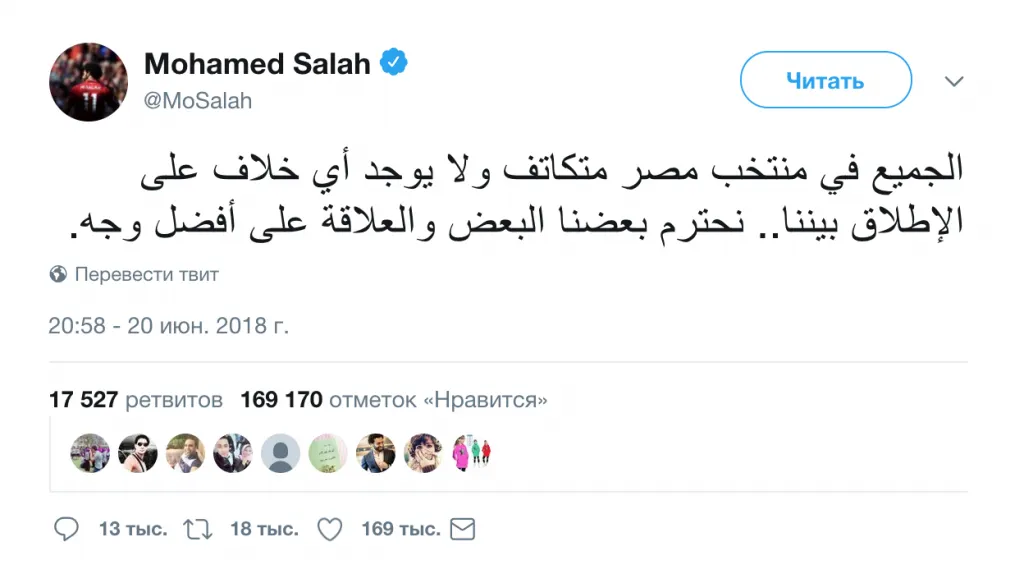Click the 13 тыс. reply count
Screen dimensions: 1024x583
pos(132,528)
